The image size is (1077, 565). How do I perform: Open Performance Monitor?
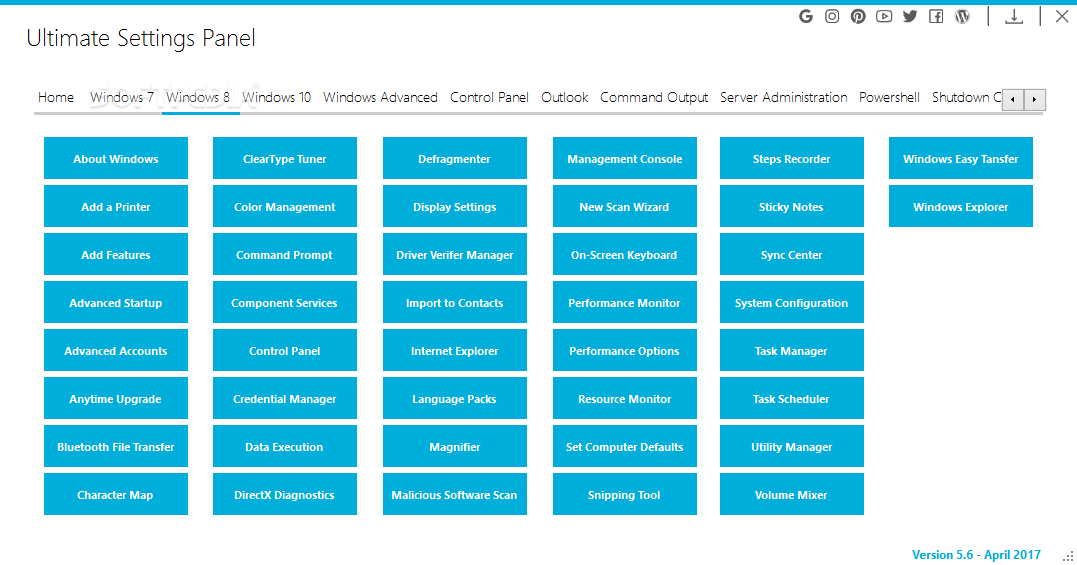tap(625, 303)
